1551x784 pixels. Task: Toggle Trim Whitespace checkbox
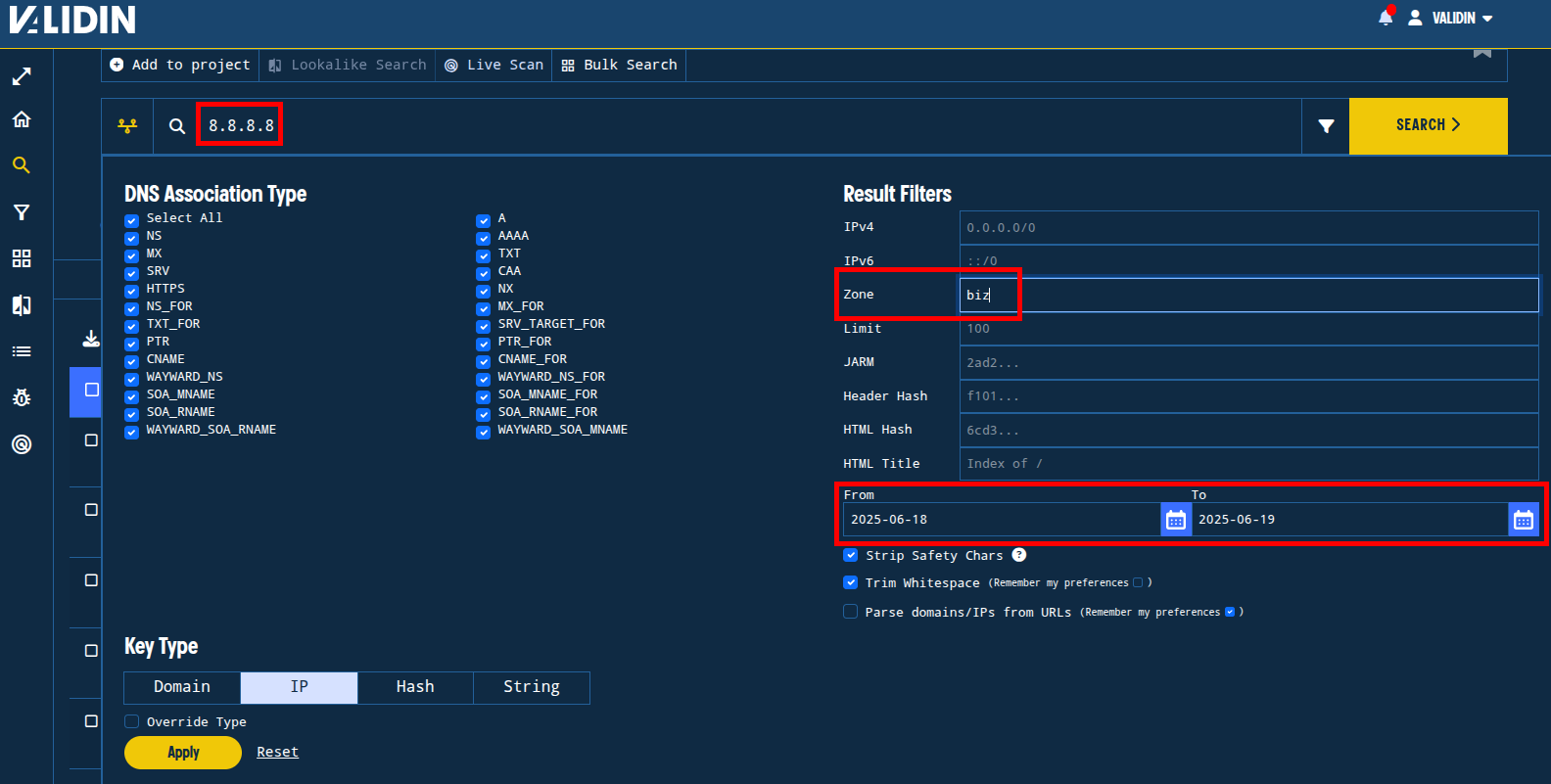pos(850,582)
